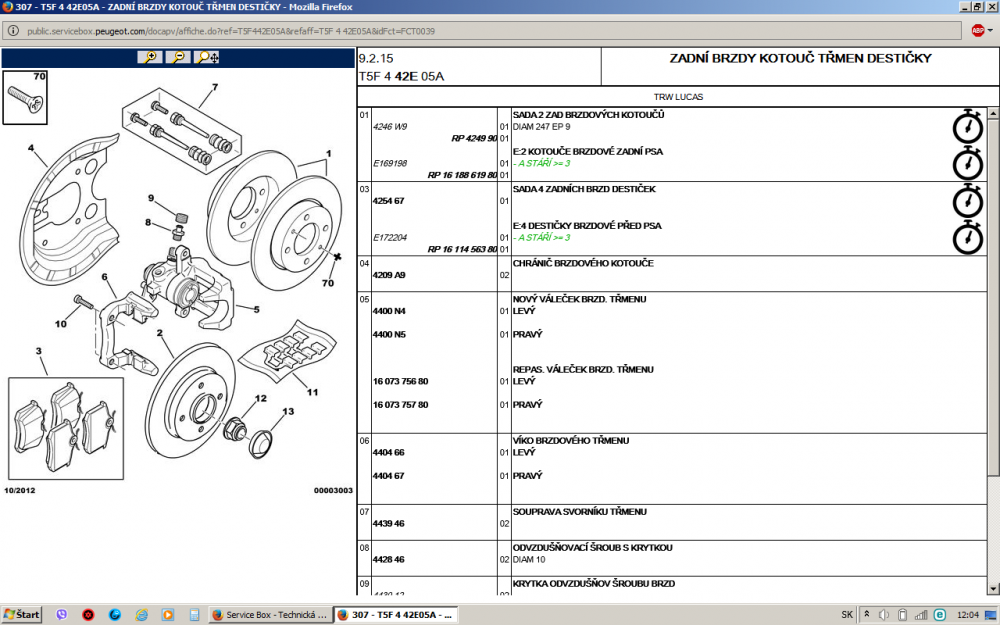Click the battery tray icon
The height and width of the screenshot is (625, 1000).
point(902,615)
